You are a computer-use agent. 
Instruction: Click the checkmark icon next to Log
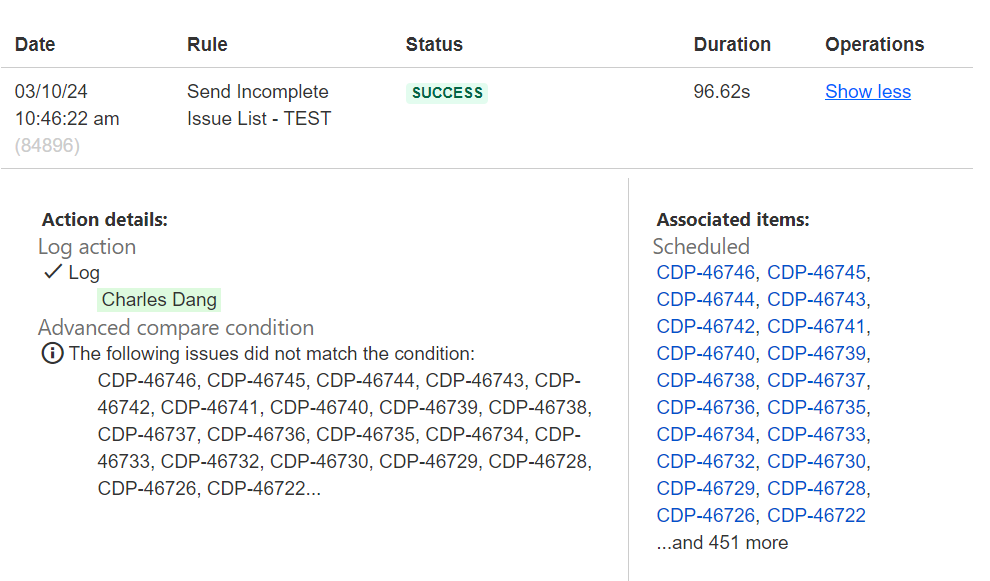(51, 272)
